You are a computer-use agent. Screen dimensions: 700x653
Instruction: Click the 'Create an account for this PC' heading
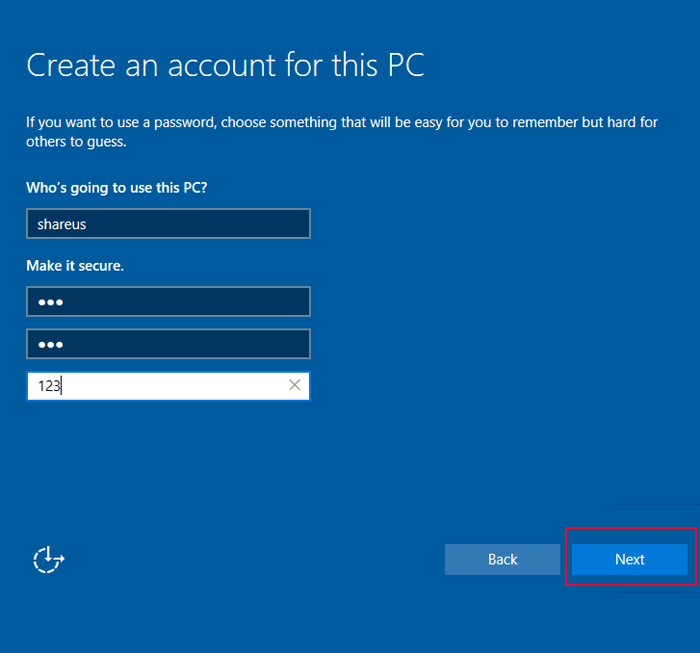pos(225,65)
